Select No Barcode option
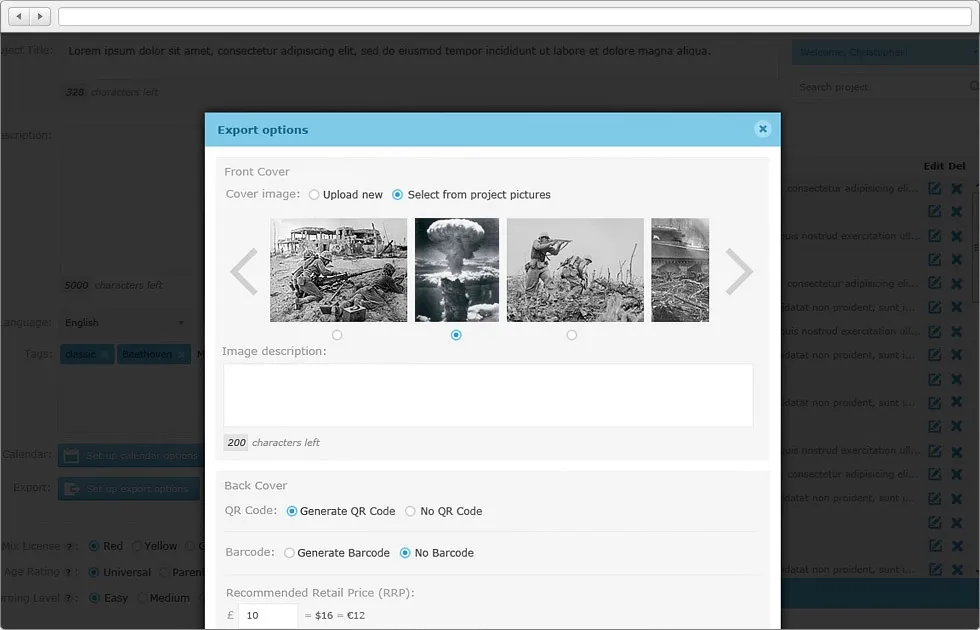 point(405,553)
